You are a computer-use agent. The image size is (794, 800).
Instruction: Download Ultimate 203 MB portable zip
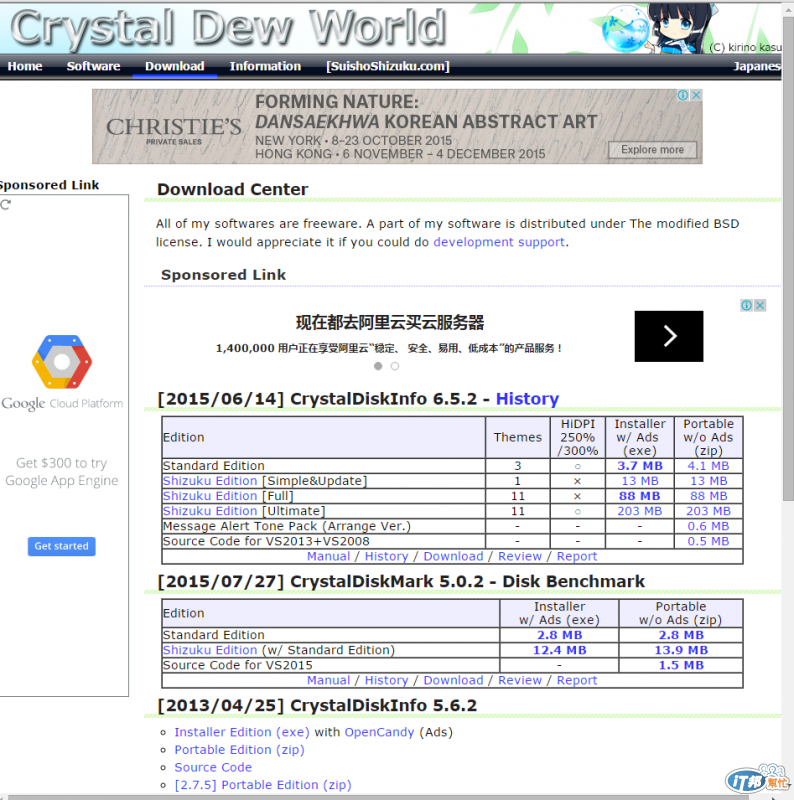708,511
